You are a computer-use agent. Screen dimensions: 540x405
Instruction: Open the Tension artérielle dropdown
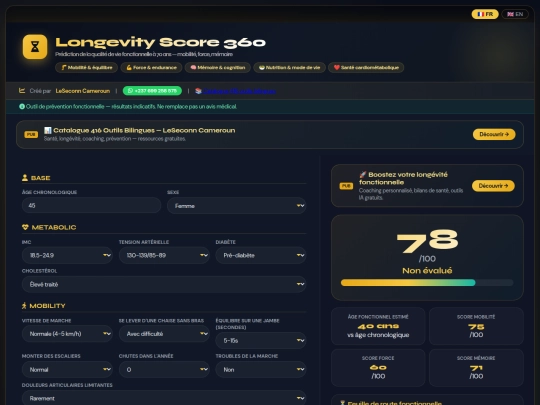(x=164, y=255)
